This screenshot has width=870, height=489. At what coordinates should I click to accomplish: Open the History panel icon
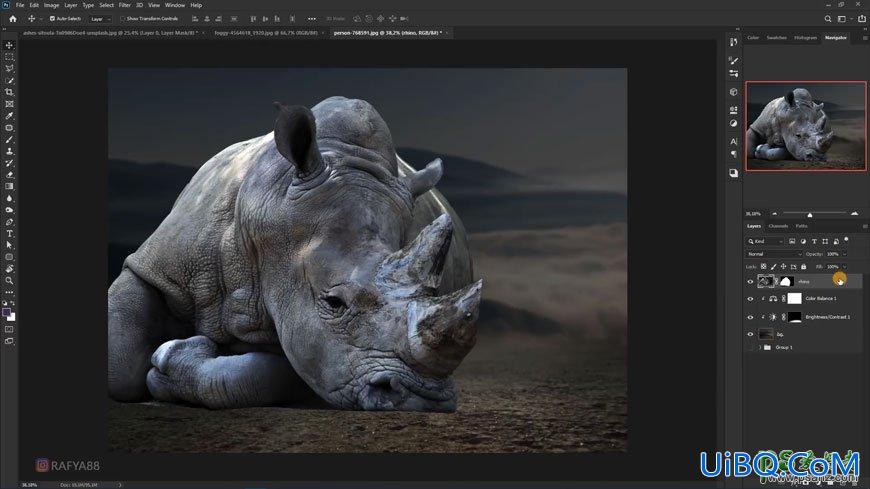coord(734,42)
